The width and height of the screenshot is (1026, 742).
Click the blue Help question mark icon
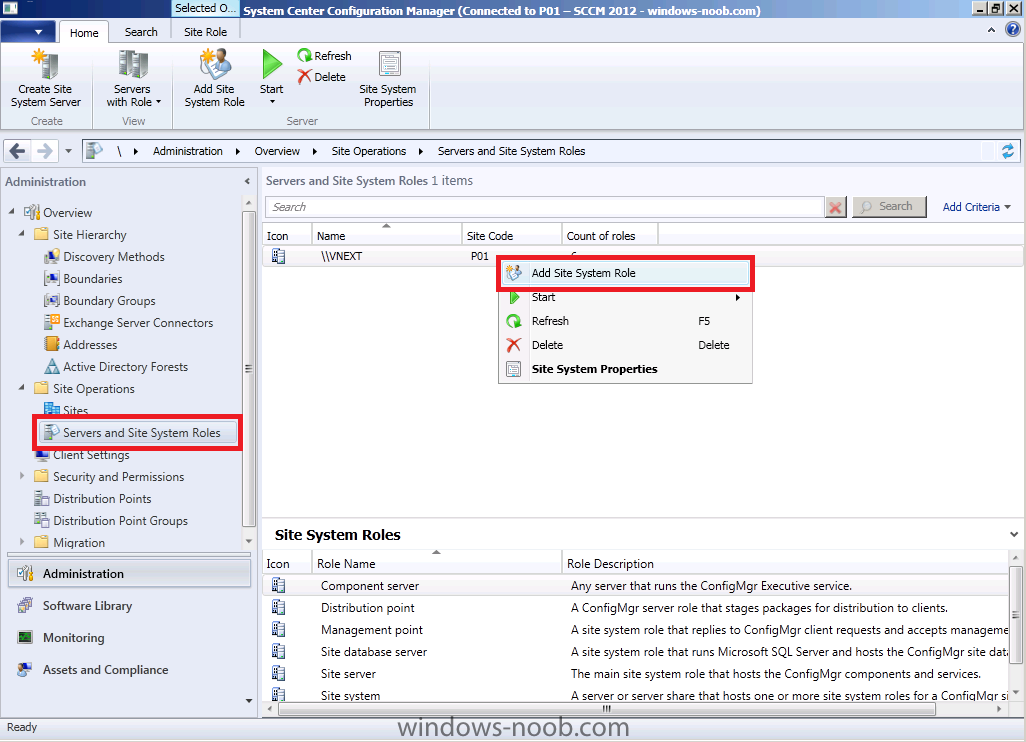[1013, 29]
